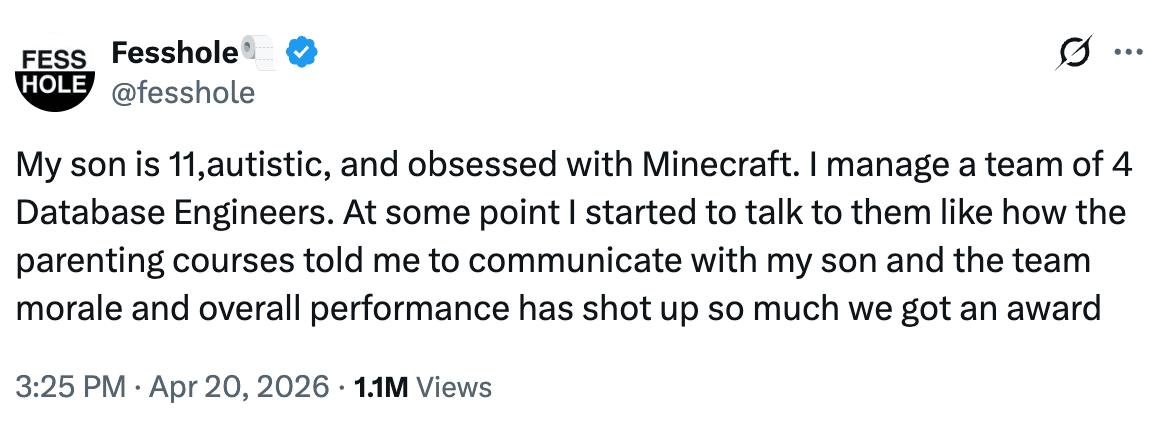Click the word morale in the post
Viewport: 1174px width, 430px height.
[x=64, y=308]
